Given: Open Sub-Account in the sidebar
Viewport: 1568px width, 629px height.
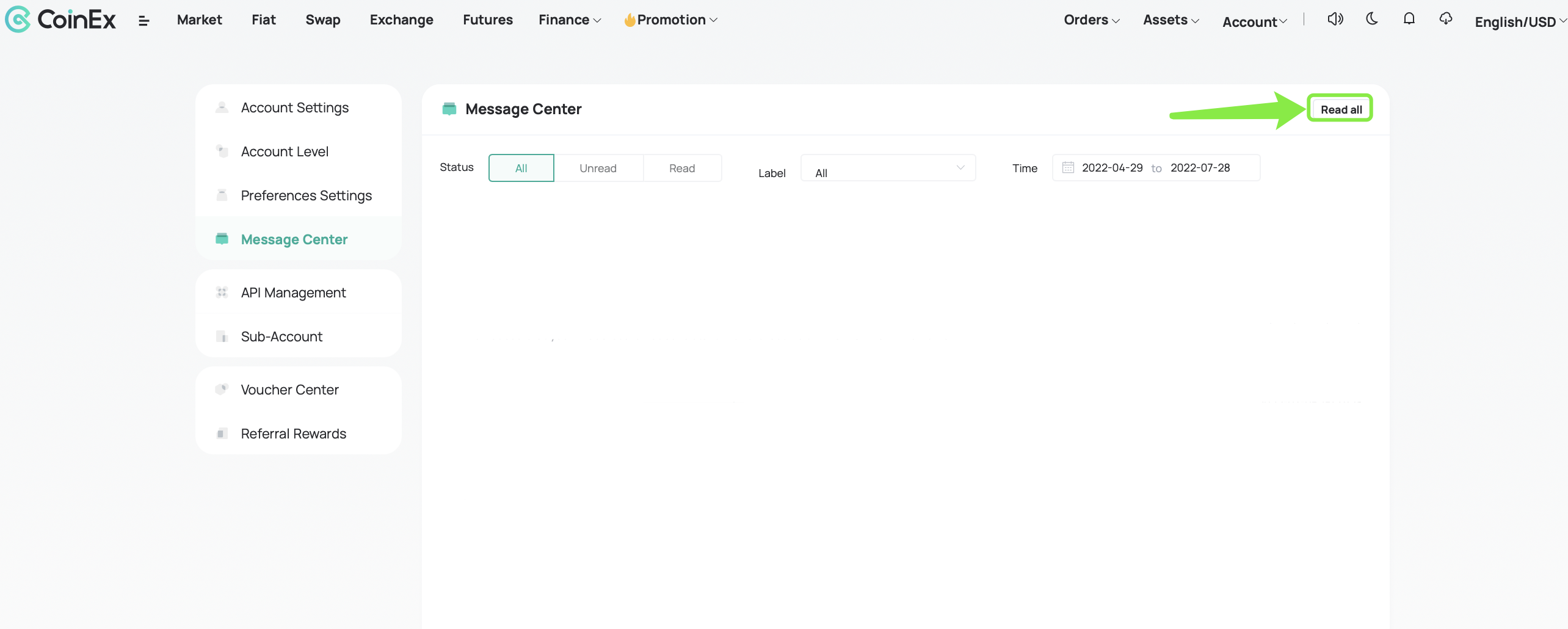Looking at the screenshot, I should point(299,336).
